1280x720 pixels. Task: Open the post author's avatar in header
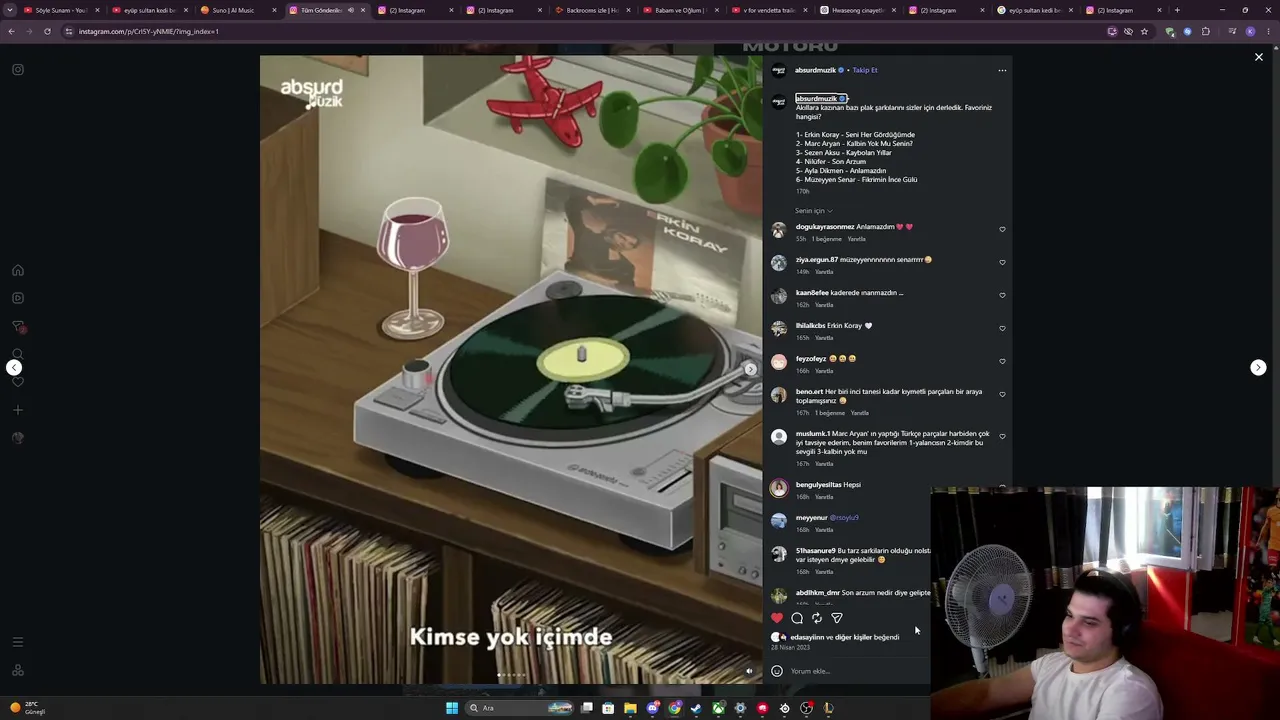point(779,70)
